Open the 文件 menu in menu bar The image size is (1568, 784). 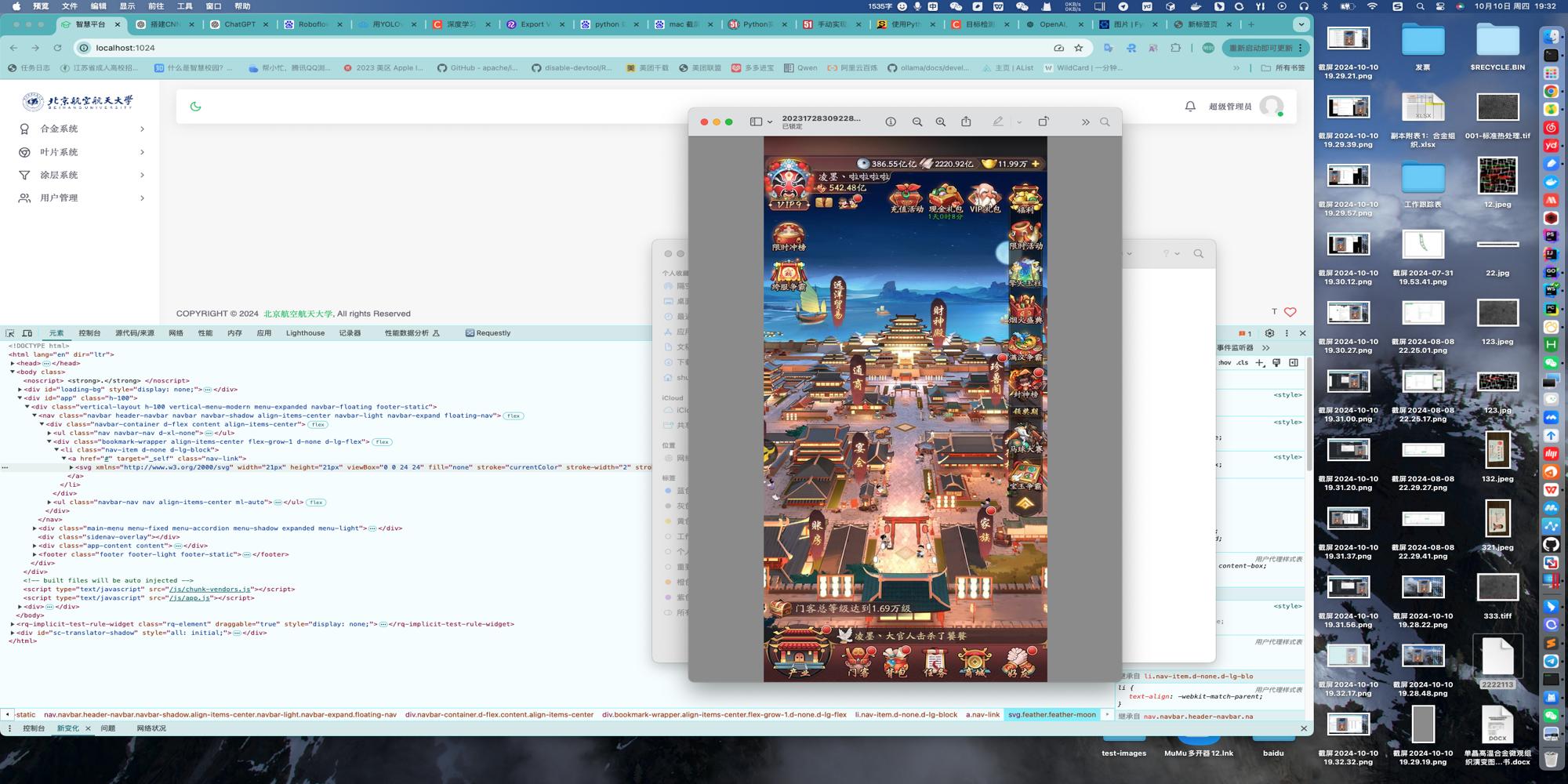tap(70, 6)
